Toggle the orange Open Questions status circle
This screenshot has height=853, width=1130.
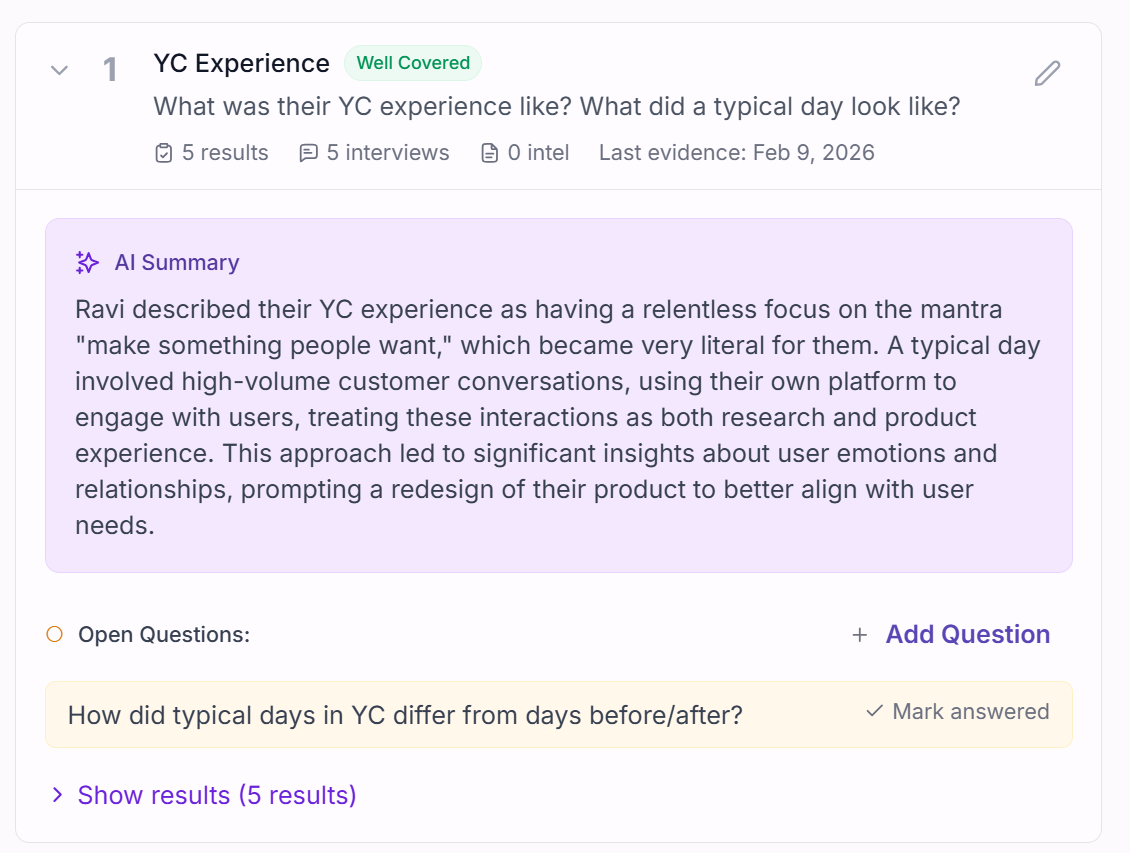click(56, 634)
